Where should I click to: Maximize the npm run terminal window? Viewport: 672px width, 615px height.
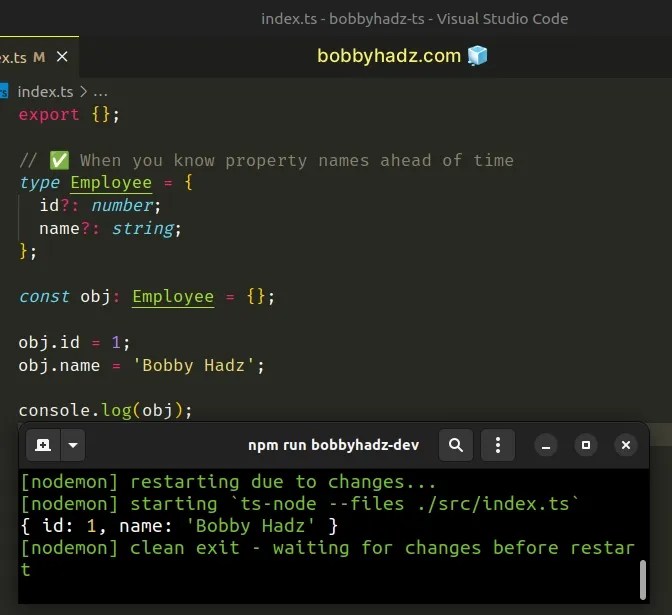[x=586, y=445]
